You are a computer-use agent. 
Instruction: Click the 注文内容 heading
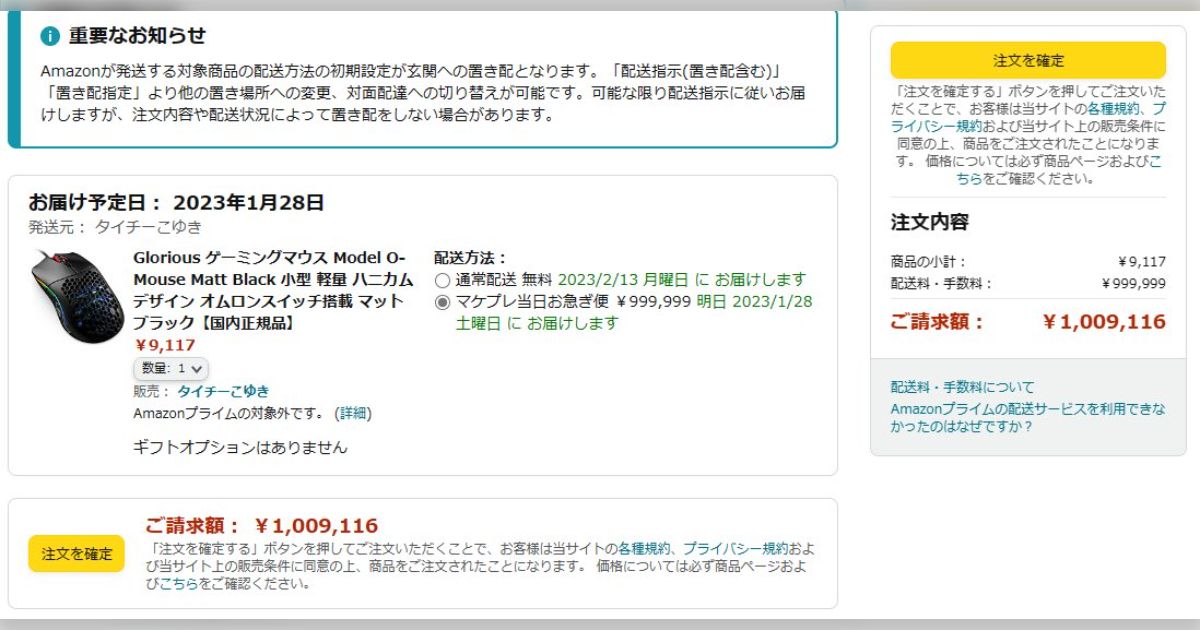930,222
